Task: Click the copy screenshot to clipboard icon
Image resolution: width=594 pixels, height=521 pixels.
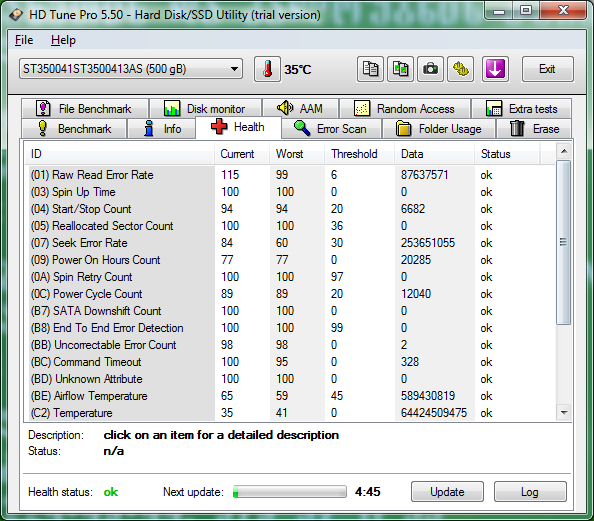Action: (x=400, y=69)
